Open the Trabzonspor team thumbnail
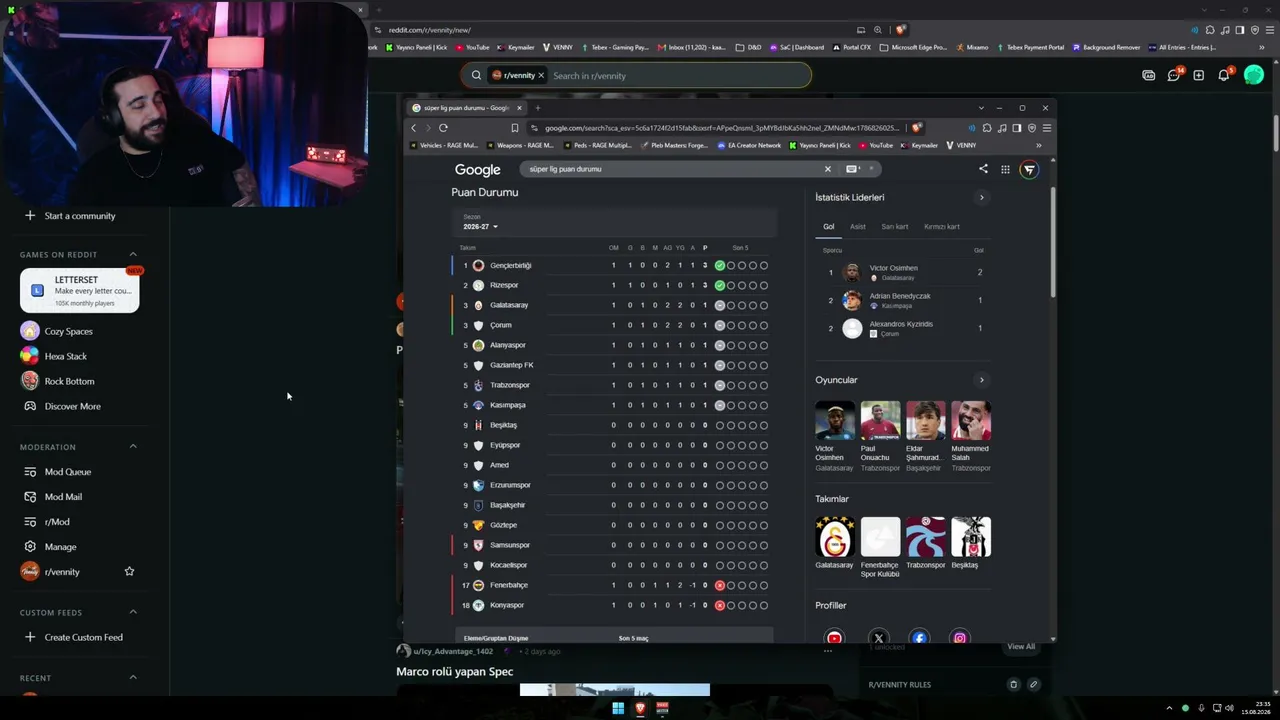This screenshot has width=1280, height=720. click(925, 537)
